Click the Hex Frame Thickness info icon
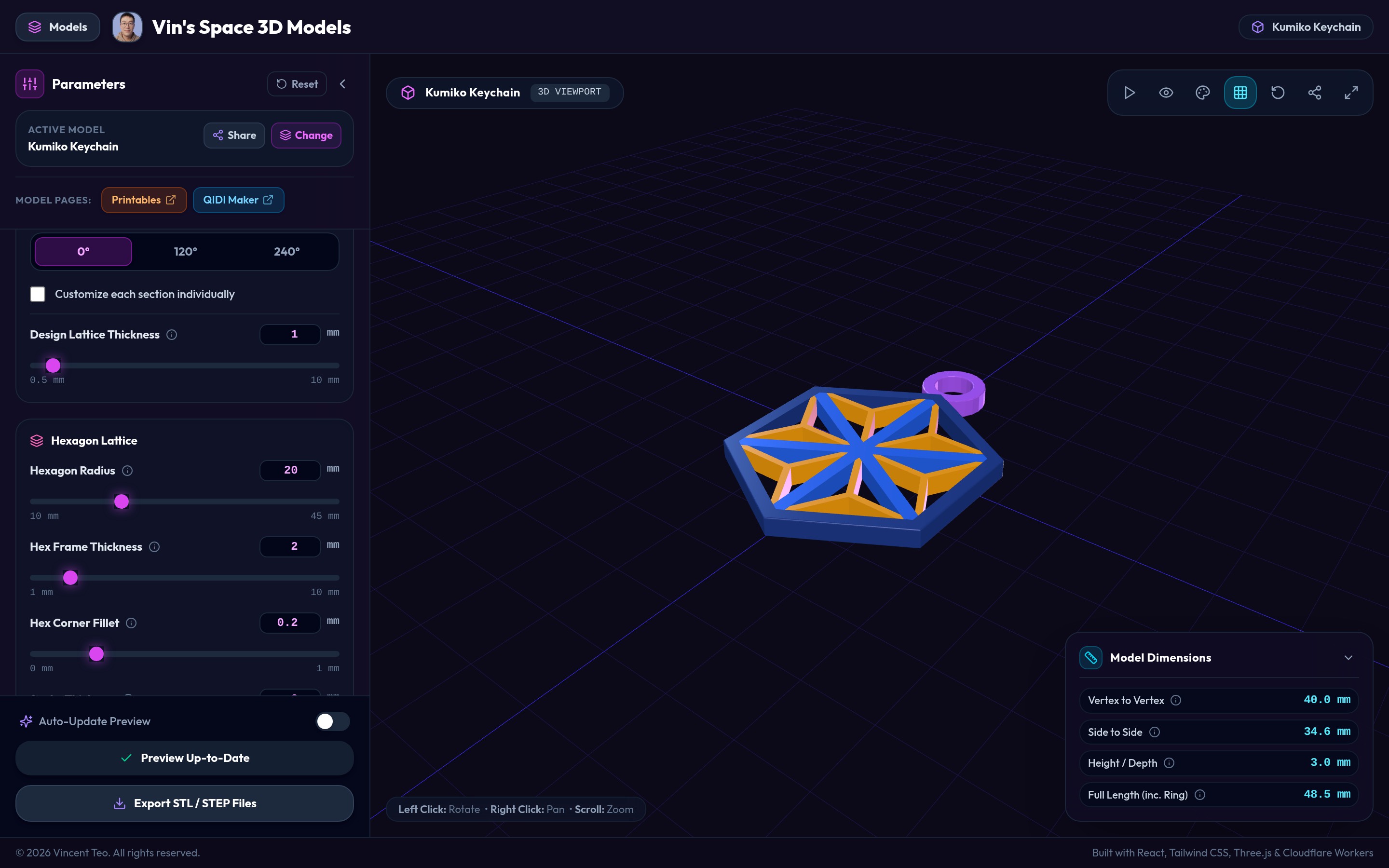Screen dimensions: 1389x868 154,547
